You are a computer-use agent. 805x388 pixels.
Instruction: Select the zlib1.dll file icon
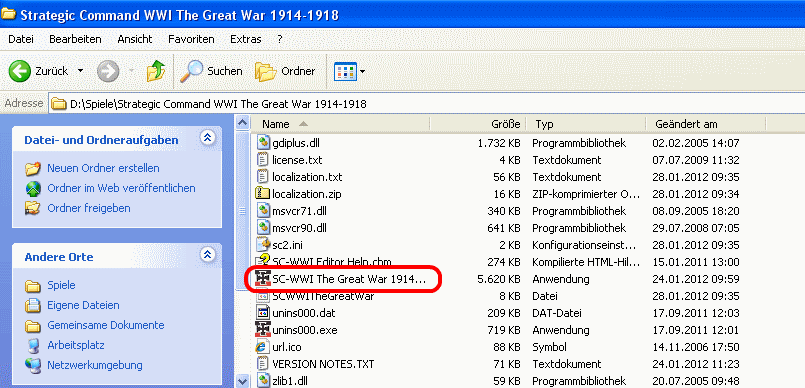[263, 381]
